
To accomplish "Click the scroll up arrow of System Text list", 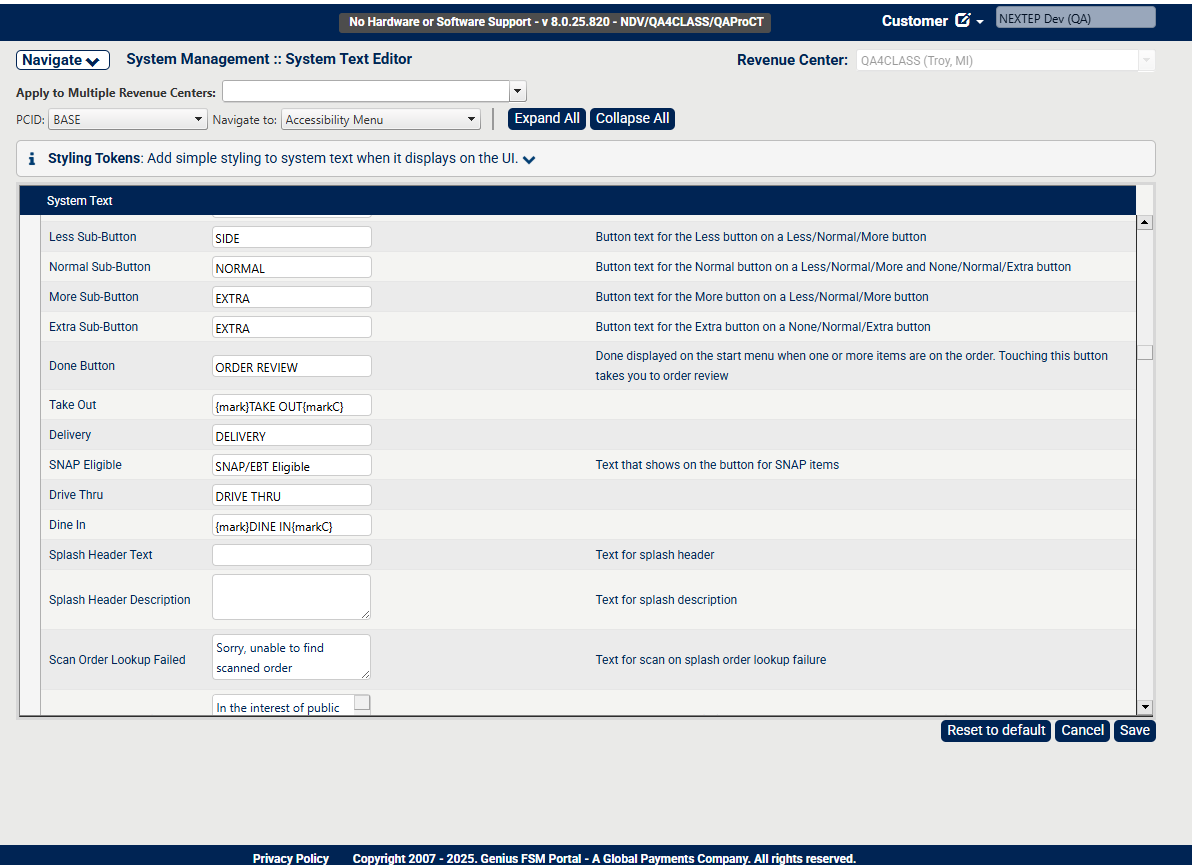I will click(x=1145, y=222).
